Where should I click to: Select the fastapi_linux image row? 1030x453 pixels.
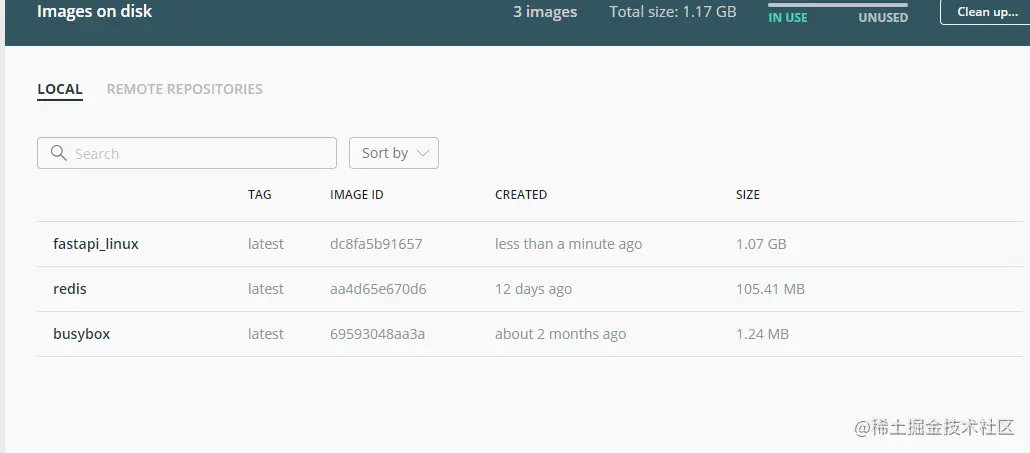coord(529,244)
